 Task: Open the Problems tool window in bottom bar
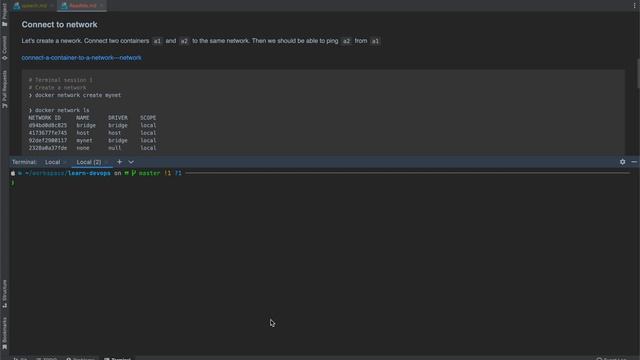[x=80, y=358]
